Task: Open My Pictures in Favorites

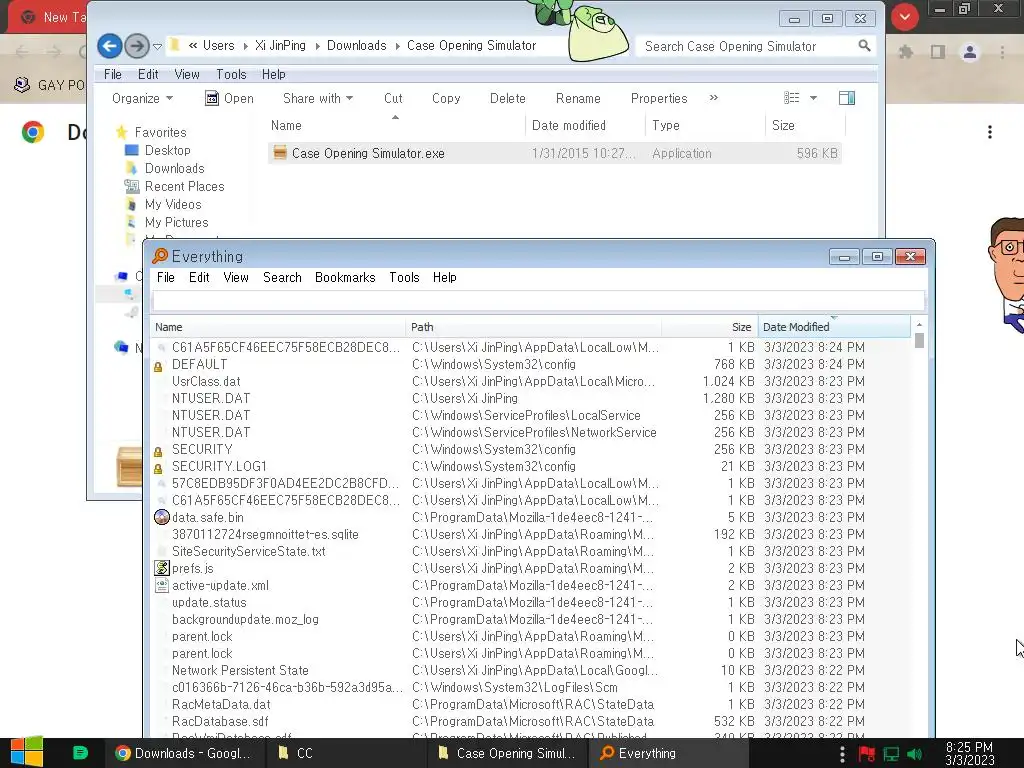Action: coord(176,223)
